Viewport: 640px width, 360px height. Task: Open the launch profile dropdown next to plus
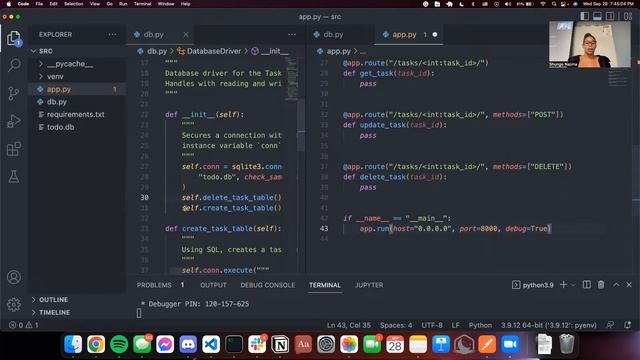[573, 285]
